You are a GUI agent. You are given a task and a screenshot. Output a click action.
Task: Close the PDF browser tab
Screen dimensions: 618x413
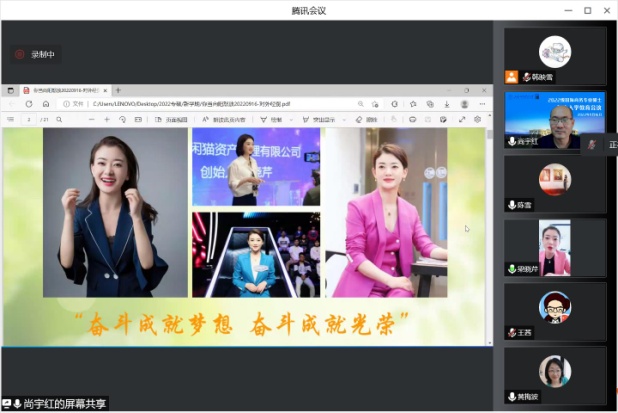(x=106, y=90)
